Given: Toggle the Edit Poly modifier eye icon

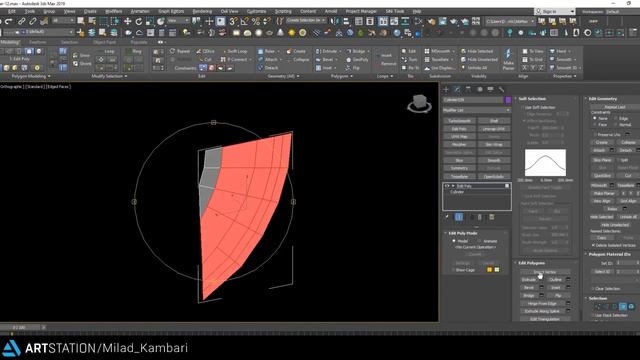Looking at the screenshot, I should 447,186.
